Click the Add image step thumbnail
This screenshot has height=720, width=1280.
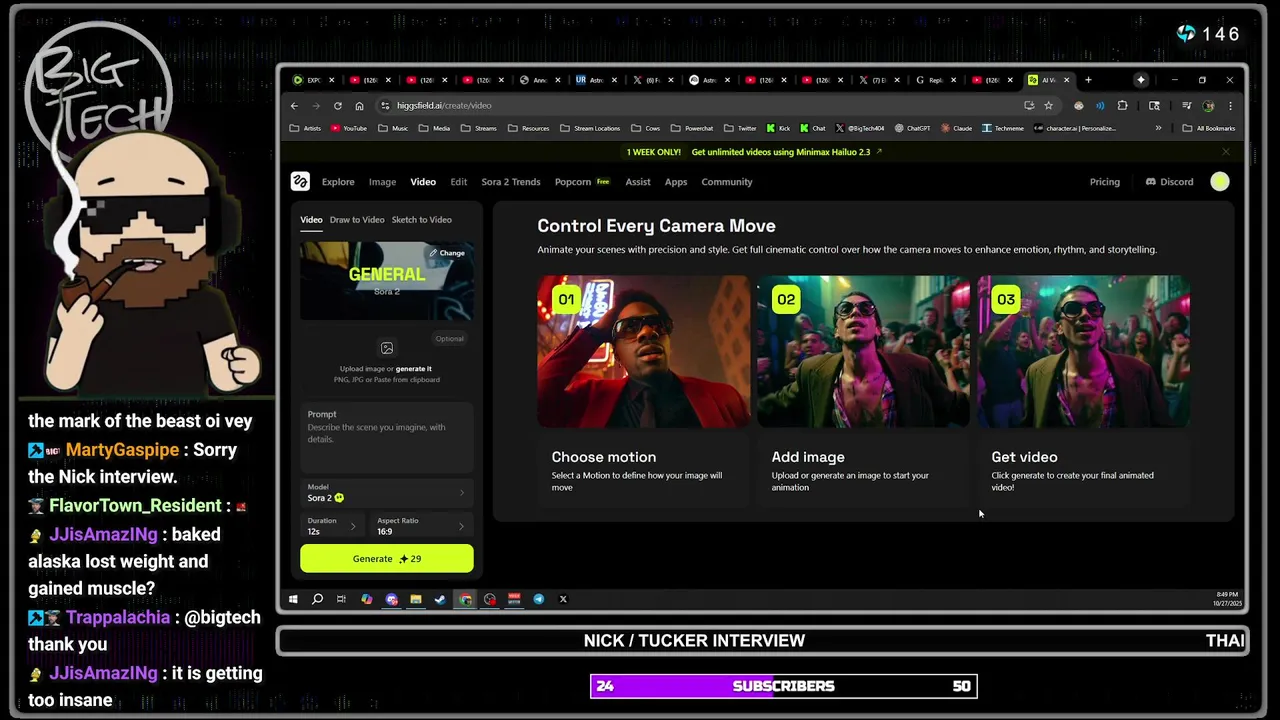point(863,352)
